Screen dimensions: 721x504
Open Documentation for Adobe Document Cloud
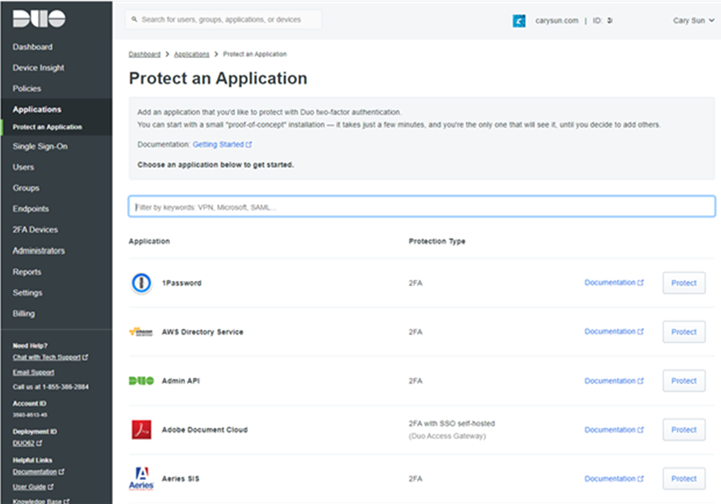click(614, 430)
